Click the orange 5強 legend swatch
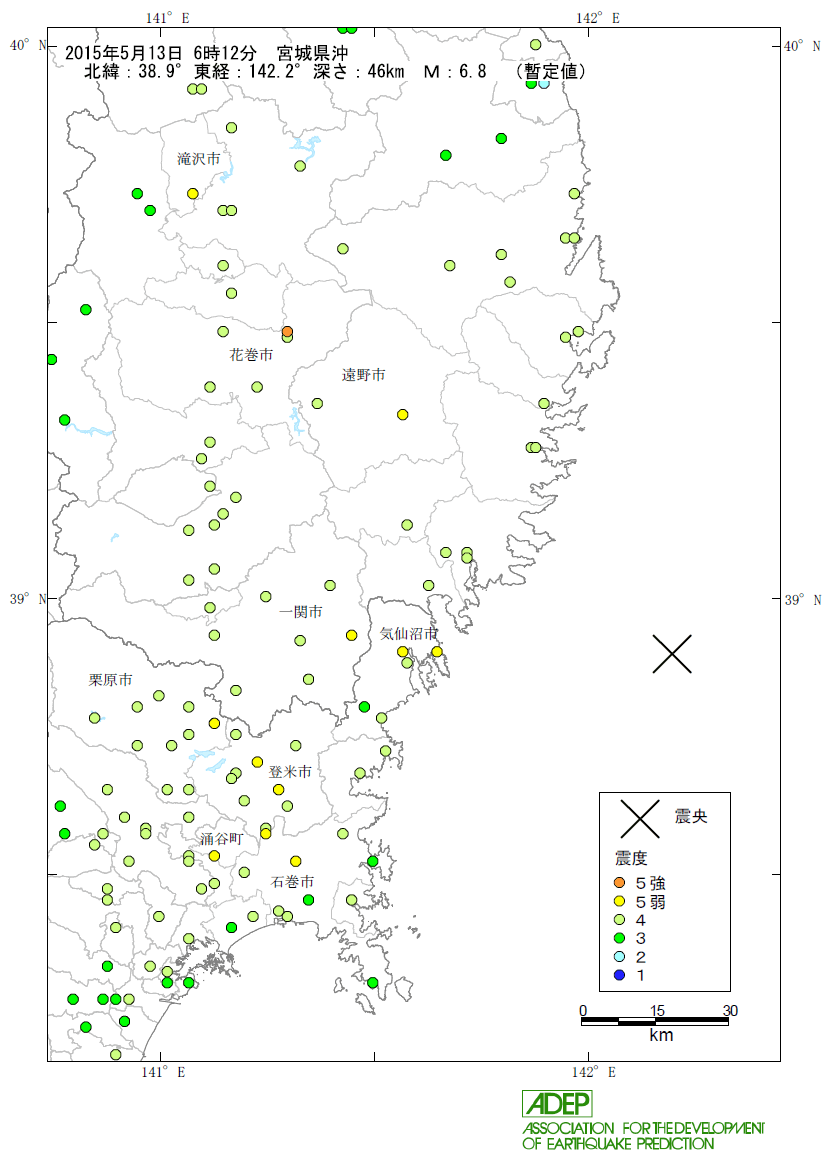 coord(620,883)
